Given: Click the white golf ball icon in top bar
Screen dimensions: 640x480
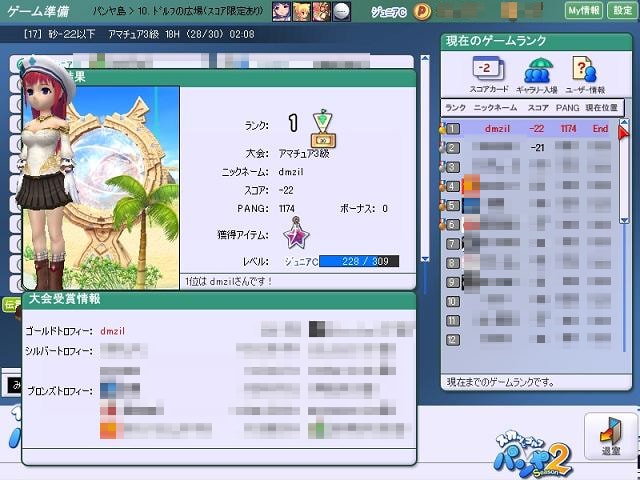Looking at the screenshot, I should (x=341, y=11).
